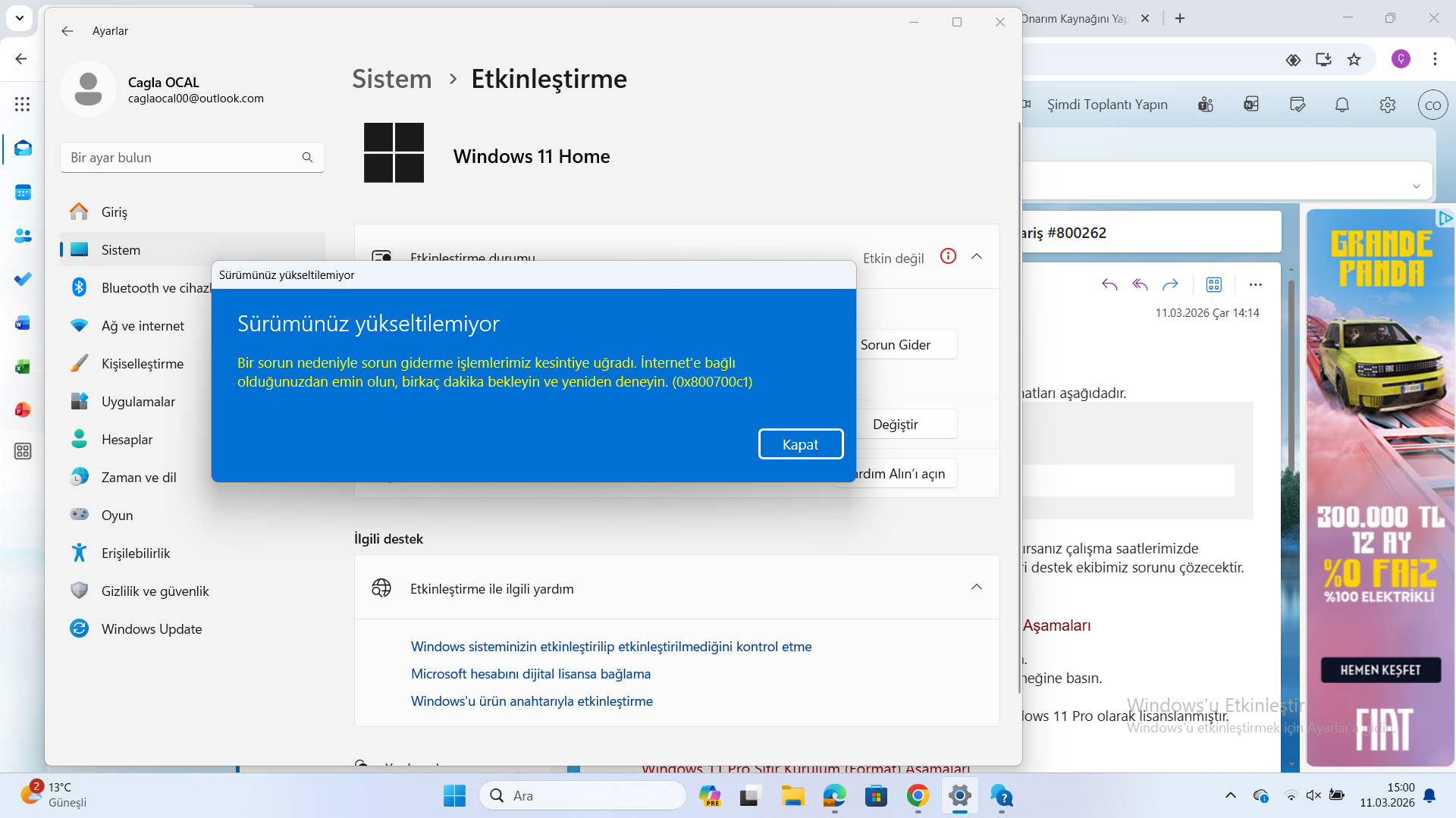Close the error dialog with Kapat
This screenshot has height=818, width=1456.
point(801,444)
